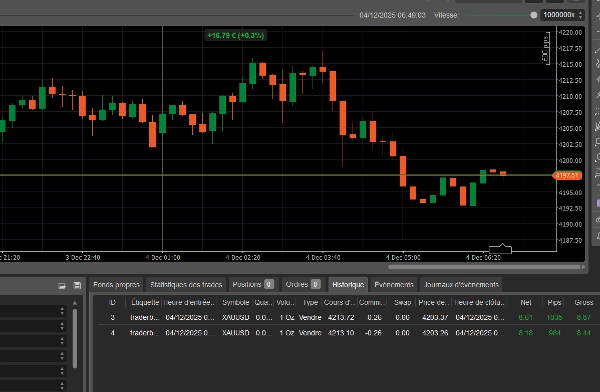Select the Historique tab

tap(348, 284)
